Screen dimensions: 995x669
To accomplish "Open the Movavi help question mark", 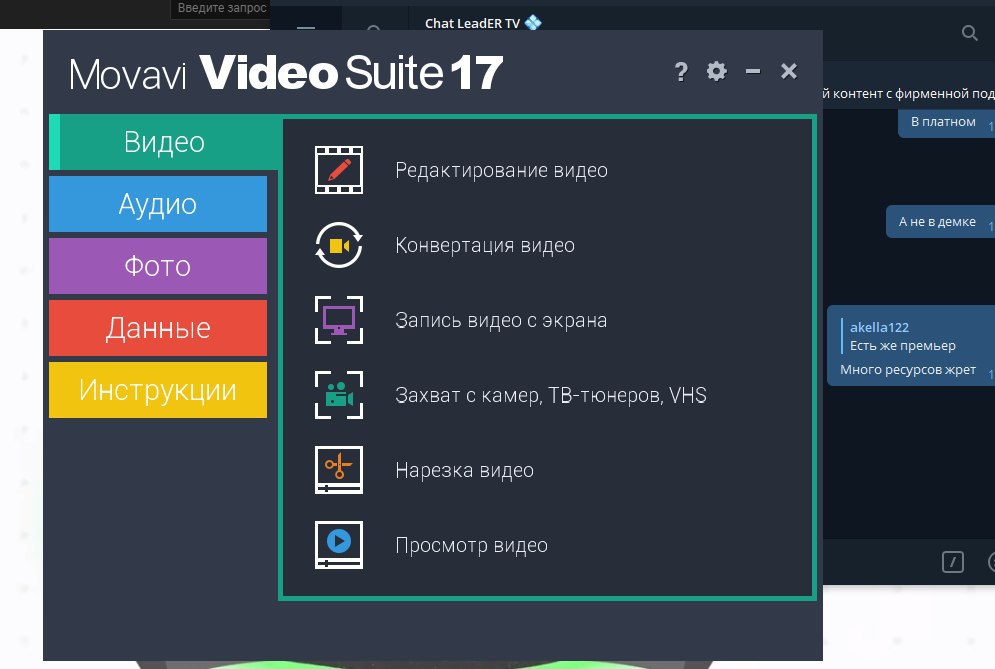I will click(681, 71).
